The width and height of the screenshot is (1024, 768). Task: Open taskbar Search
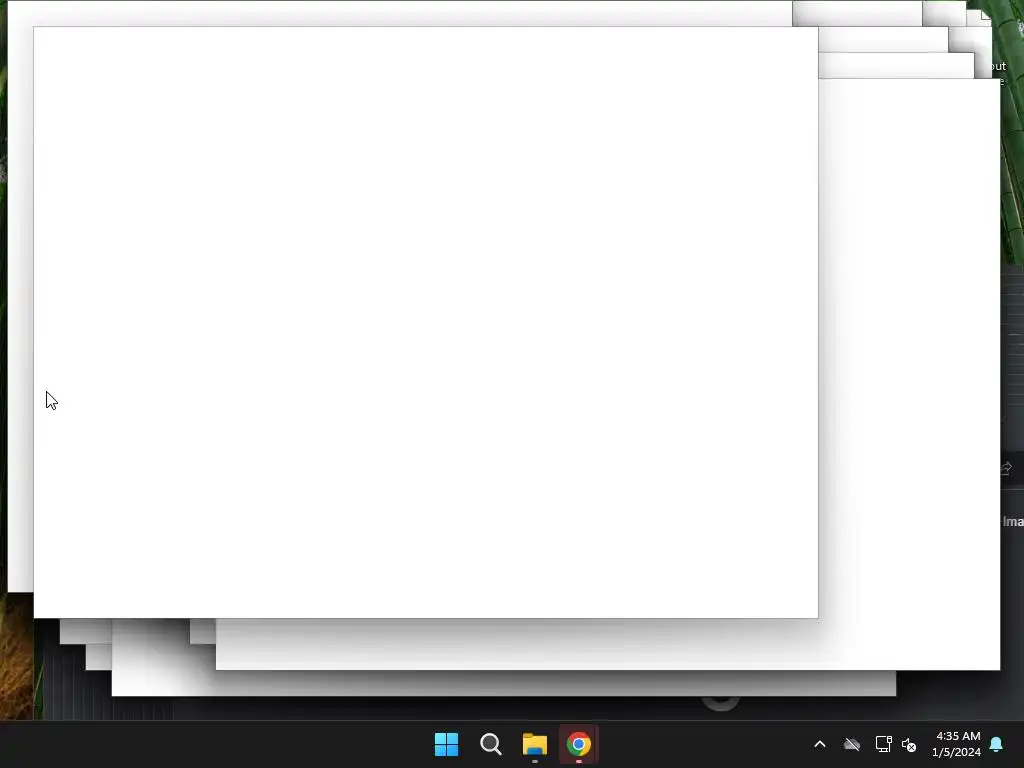tap(490, 744)
